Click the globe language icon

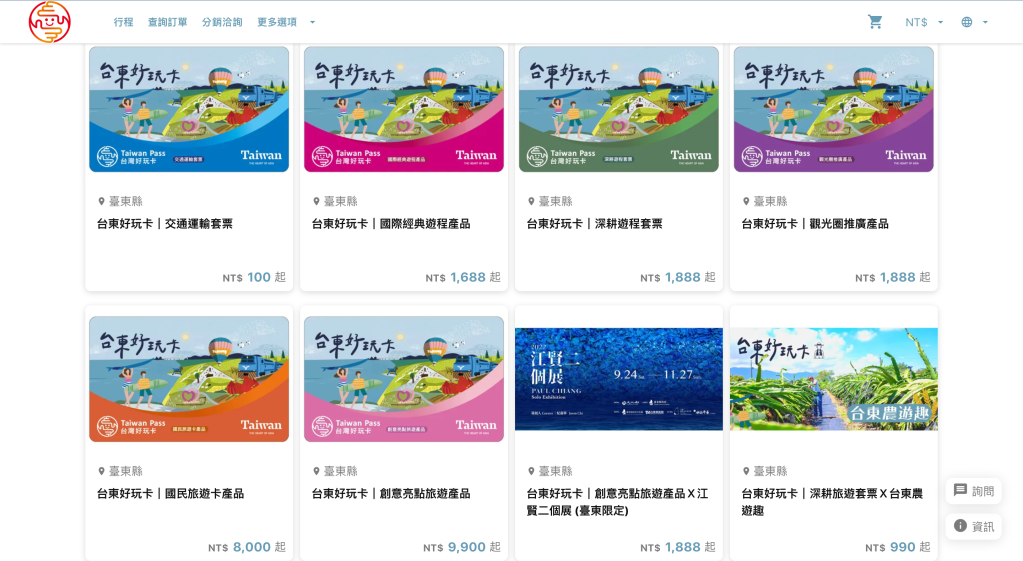tap(967, 22)
